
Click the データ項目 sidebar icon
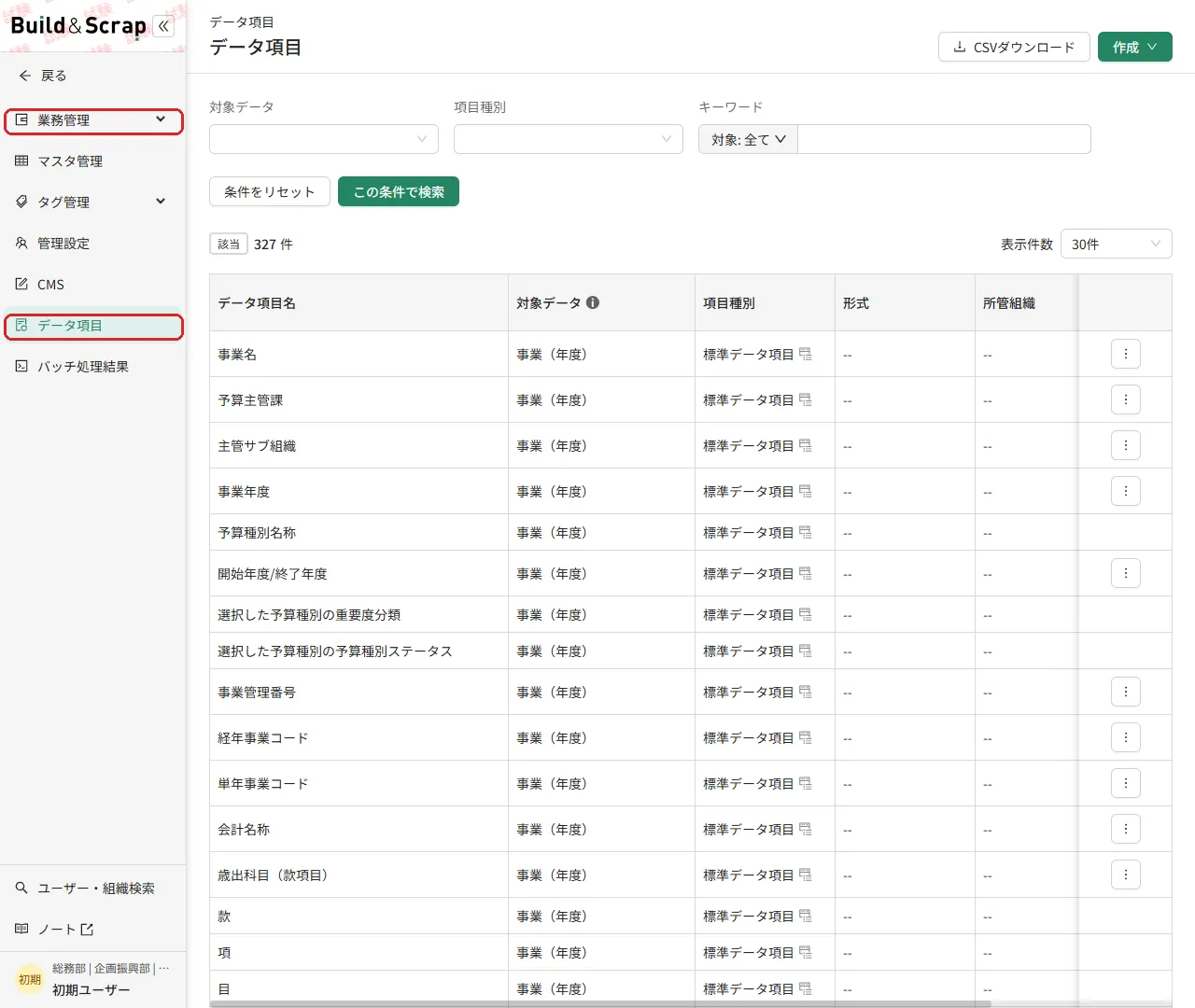21,325
